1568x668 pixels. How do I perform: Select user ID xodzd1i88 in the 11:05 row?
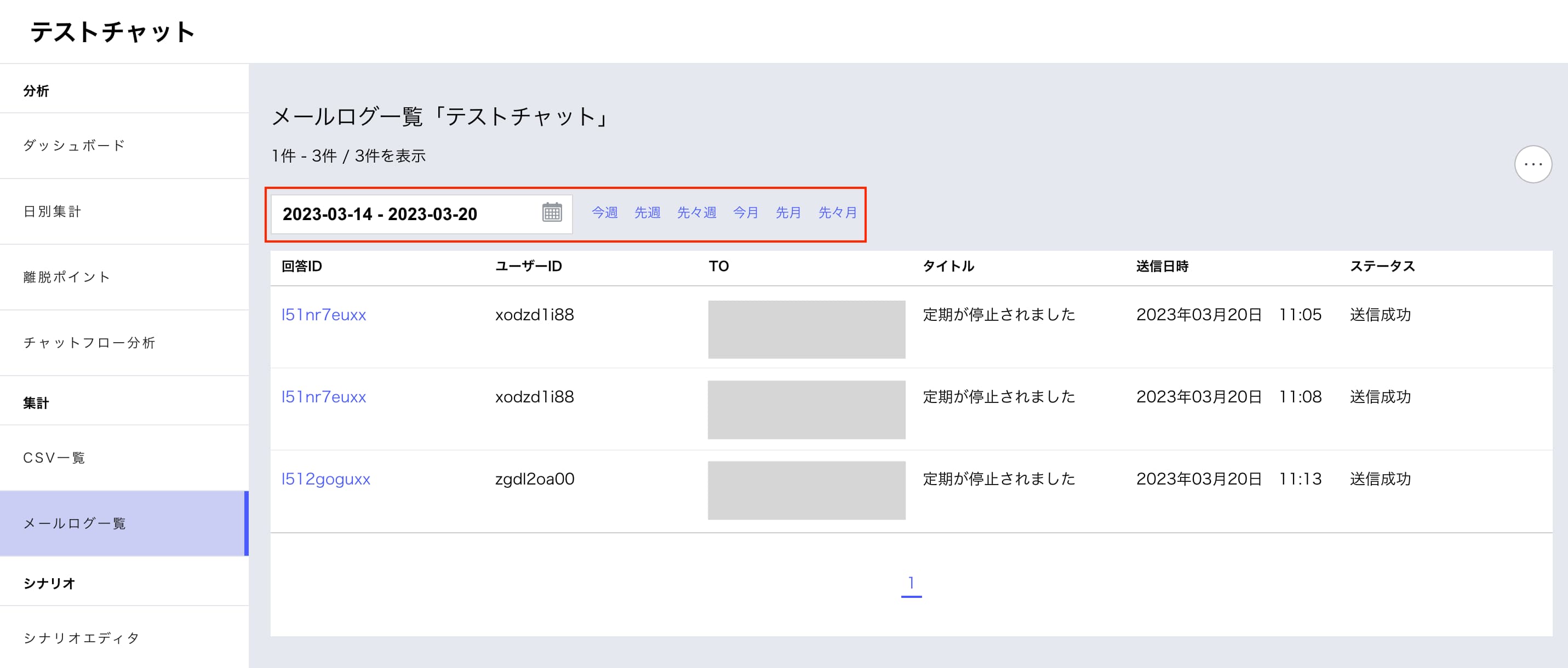534,315
